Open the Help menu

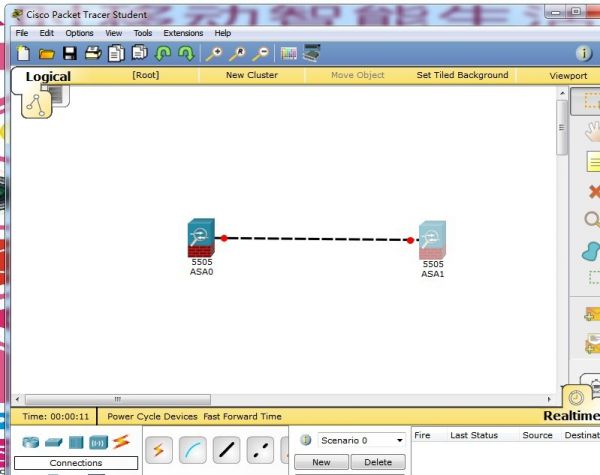pyautogui.click(x=223, y=33)
